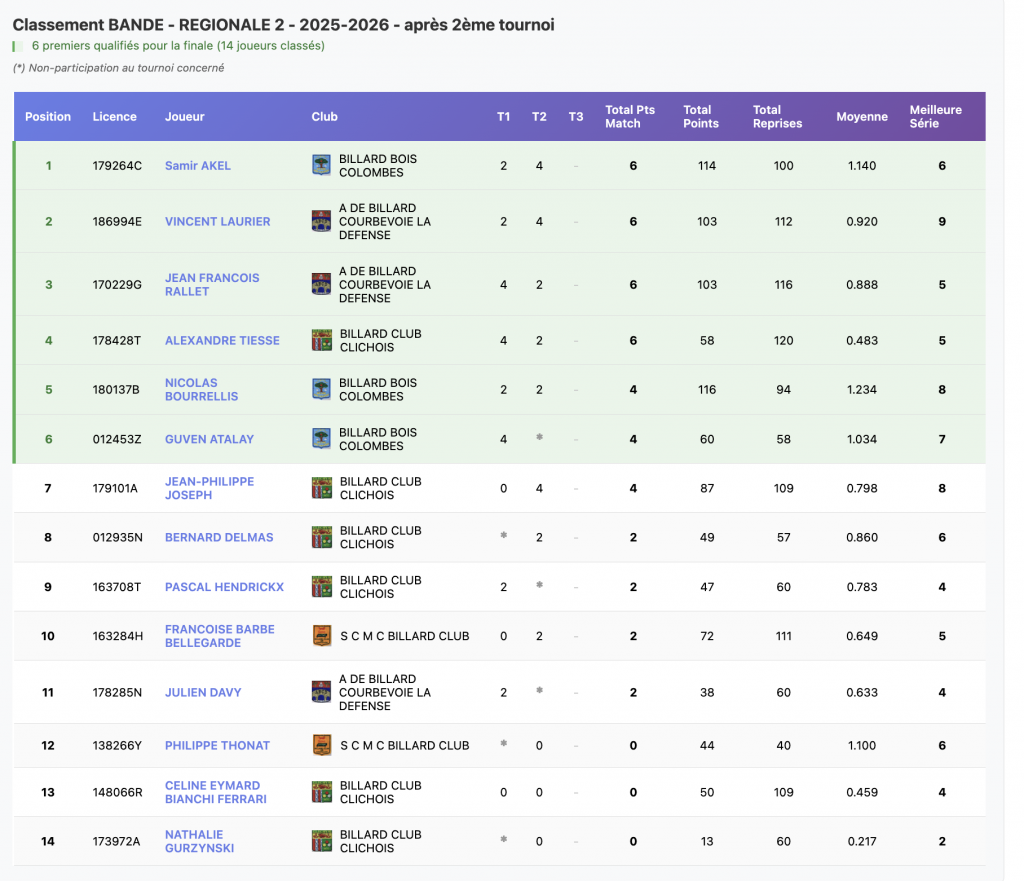
Task: Click Courbevoie club logo in Vincent Laurier row
Action: coord(321,222)
